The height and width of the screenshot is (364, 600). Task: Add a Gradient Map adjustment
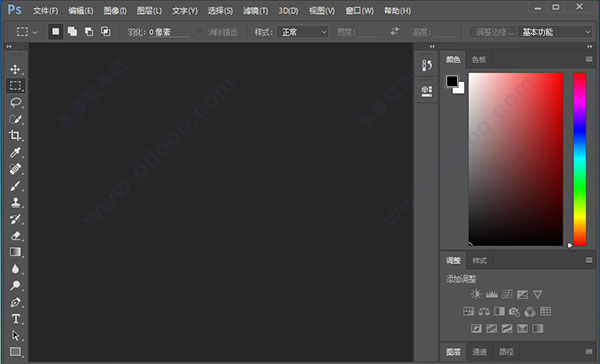coord(538,328)
